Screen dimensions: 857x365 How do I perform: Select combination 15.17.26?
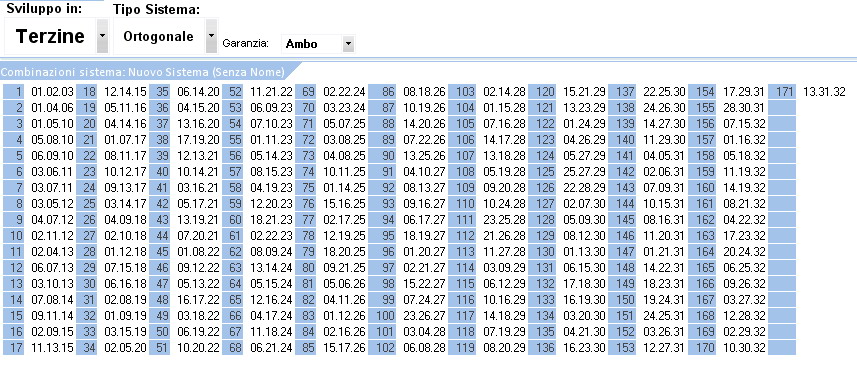coord(344,348)
